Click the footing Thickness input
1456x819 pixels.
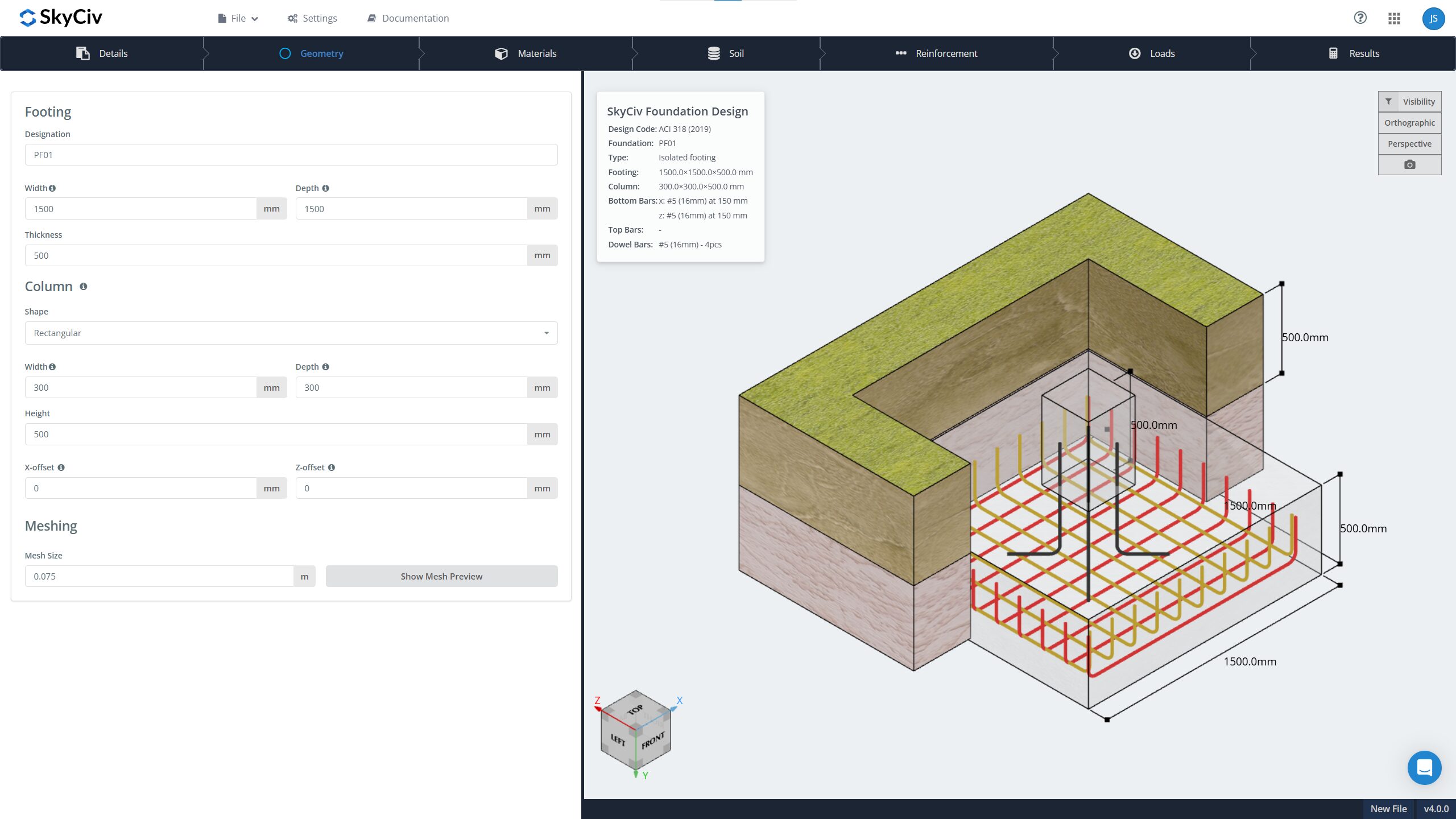click(x=276, y=255)
